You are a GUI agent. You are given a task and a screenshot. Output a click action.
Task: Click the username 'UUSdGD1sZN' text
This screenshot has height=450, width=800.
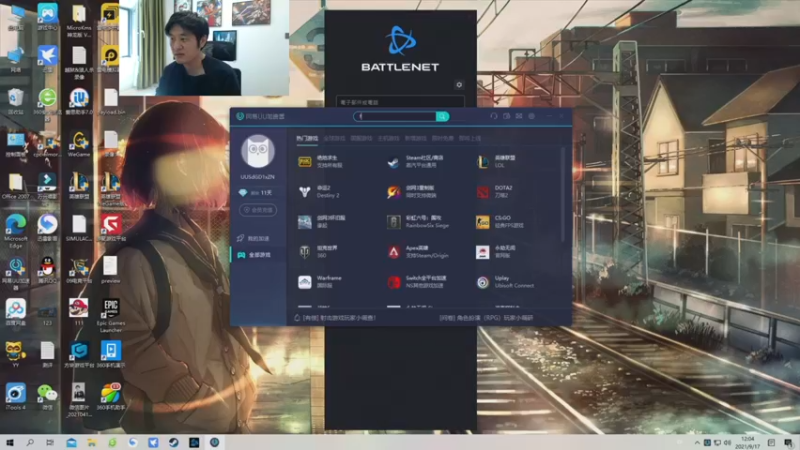(258, 177)
